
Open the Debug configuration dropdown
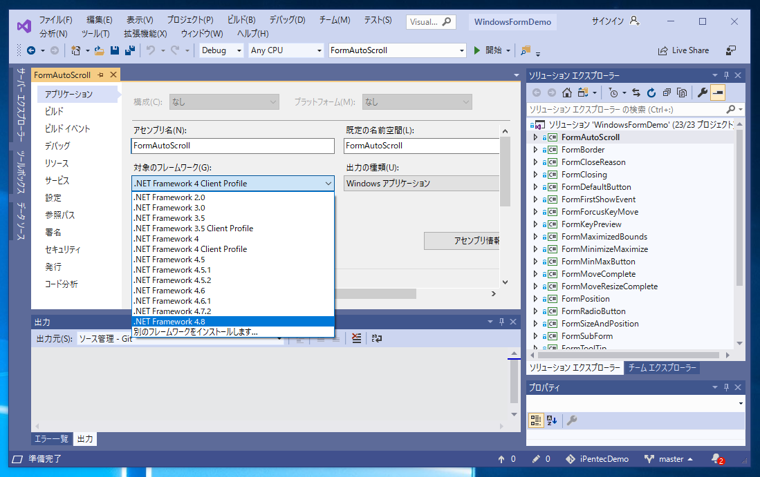[x=239, y=50]
